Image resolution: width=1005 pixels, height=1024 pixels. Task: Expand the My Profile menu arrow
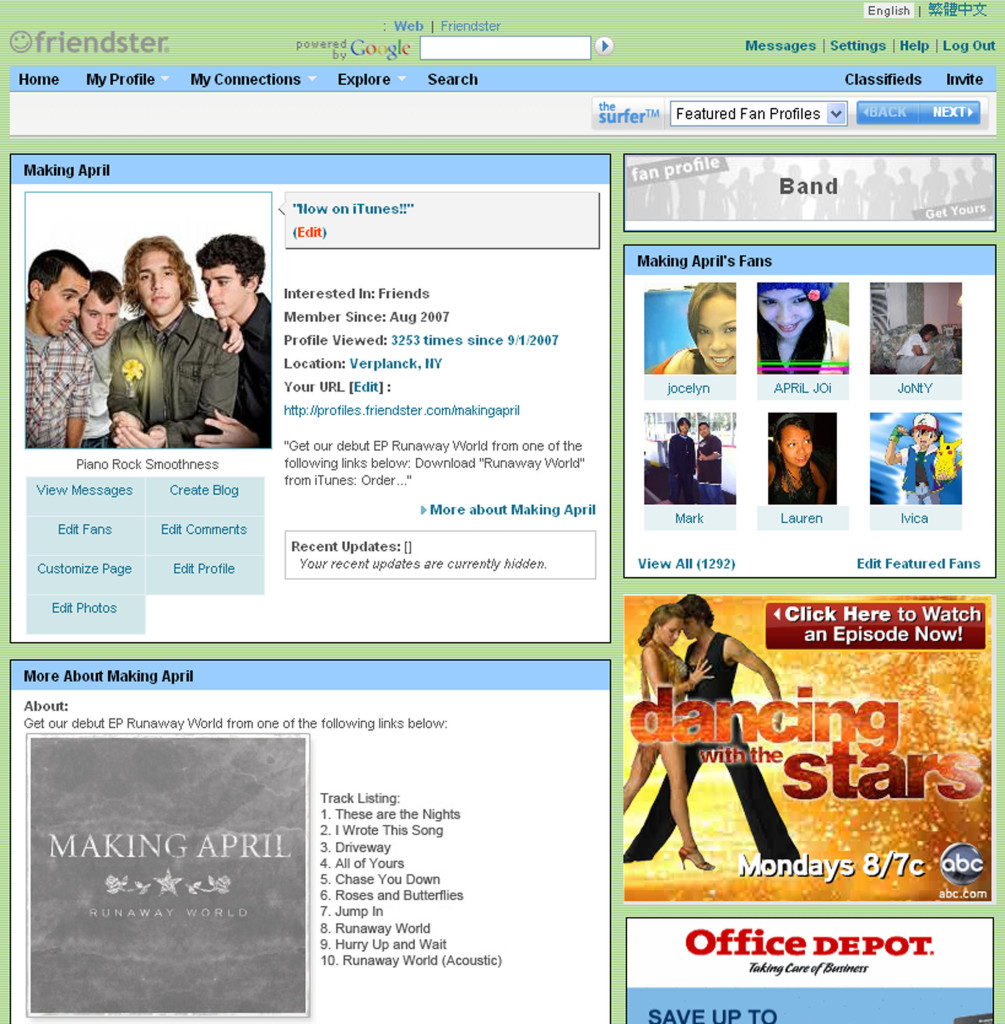pyautogui.click(x=165, y=80)
